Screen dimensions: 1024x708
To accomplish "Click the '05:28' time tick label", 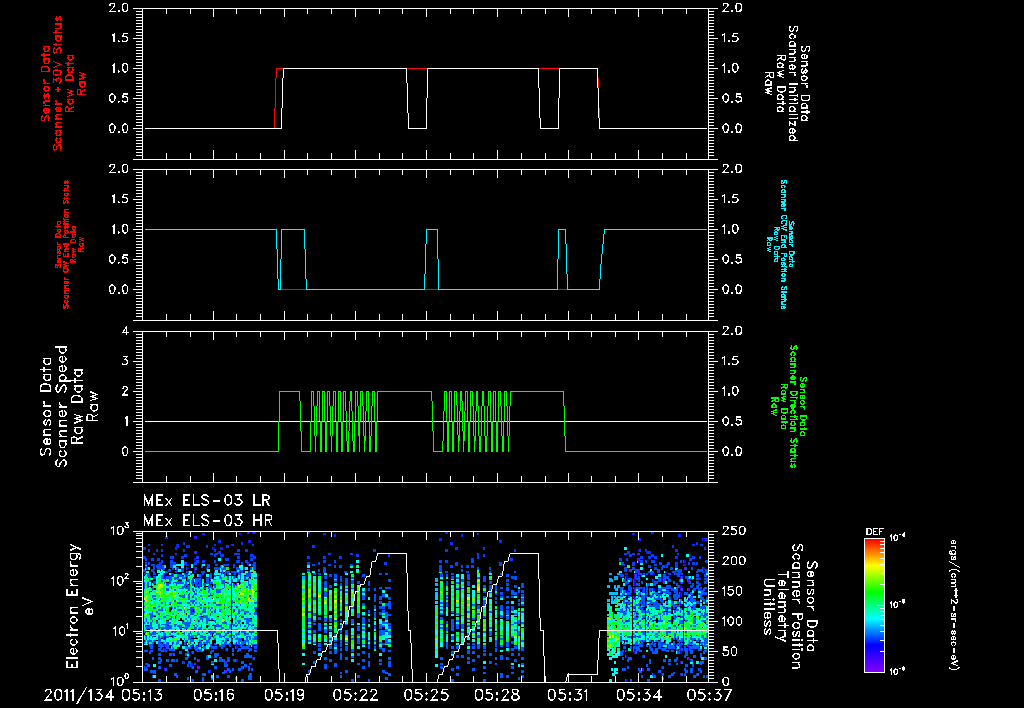I will tap(496, 695).
